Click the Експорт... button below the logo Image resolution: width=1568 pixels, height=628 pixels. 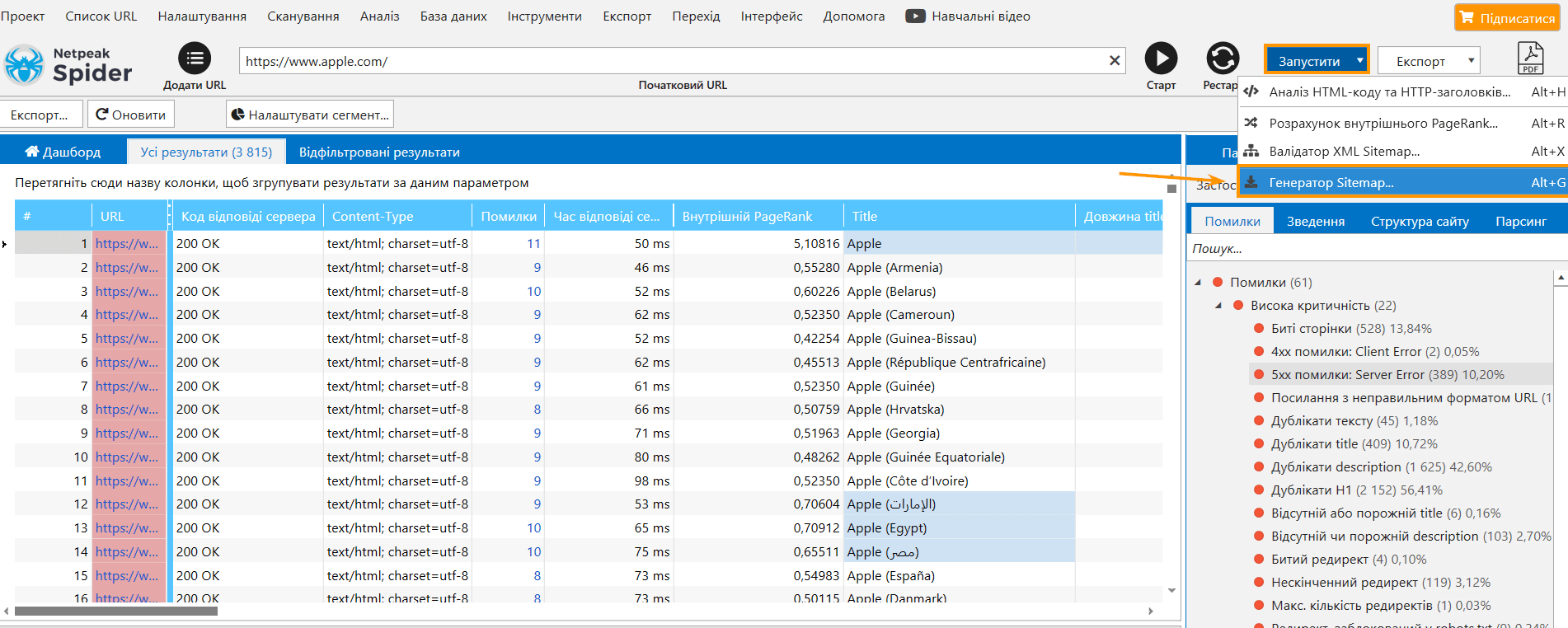pyautogui.click(x=42, y=115)
